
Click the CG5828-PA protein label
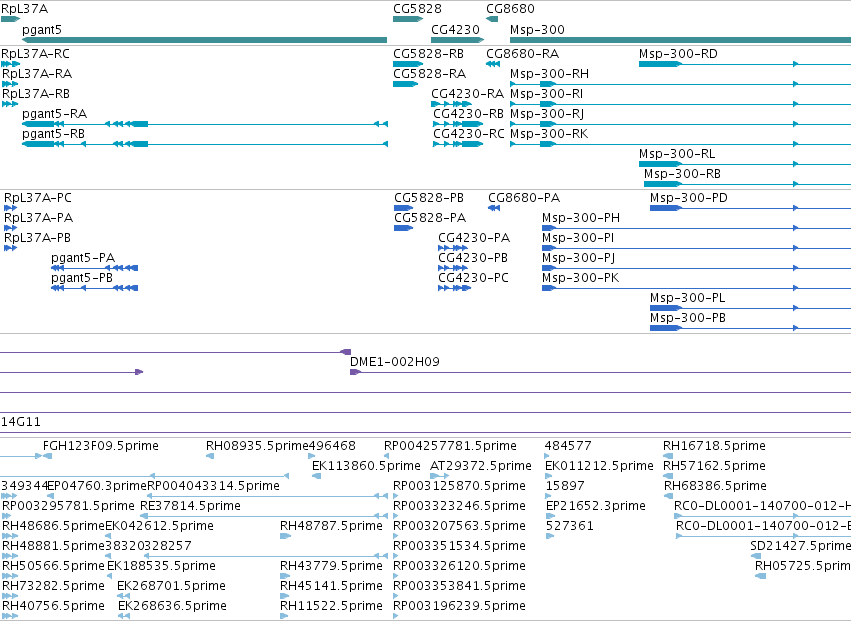[430, 218]
